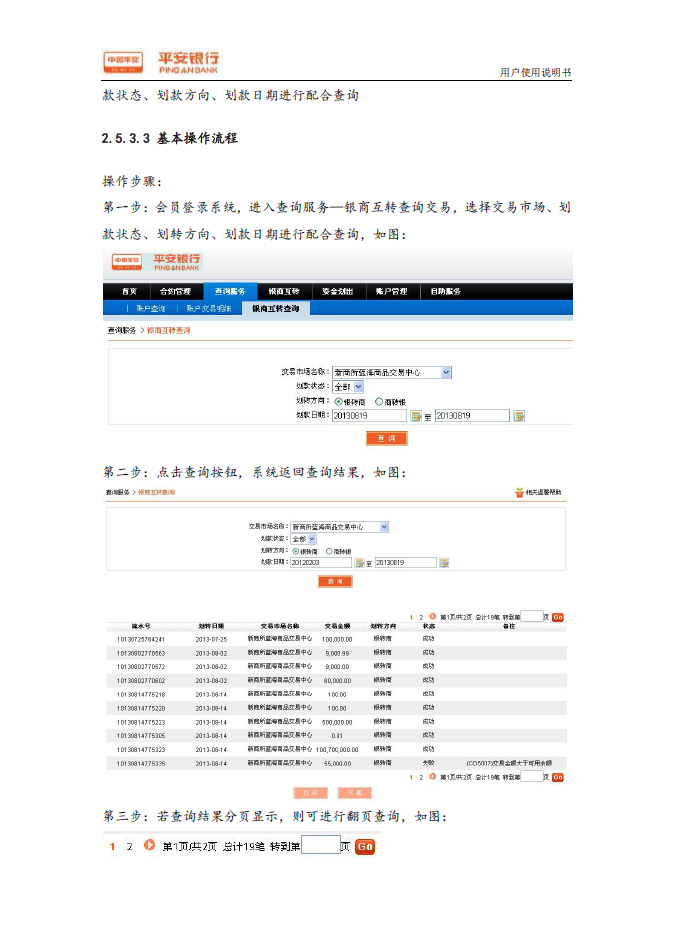This screenshot has height=951, width=673.
Task: Click next-page arrow directly below the results table
Action: 432,776
